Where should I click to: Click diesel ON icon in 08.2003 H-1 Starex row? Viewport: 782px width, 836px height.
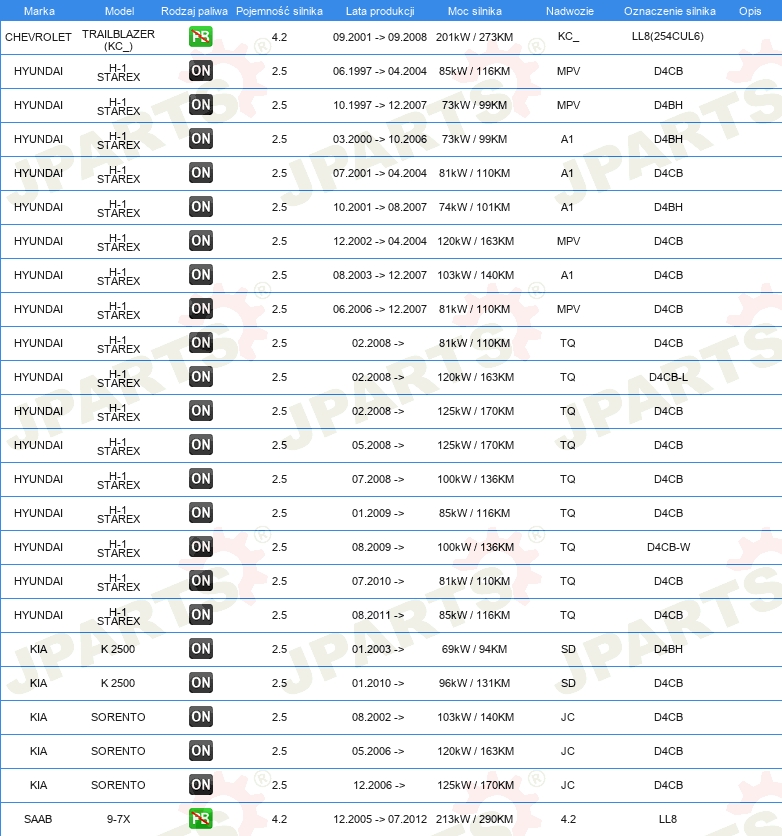tap(201, 275)
